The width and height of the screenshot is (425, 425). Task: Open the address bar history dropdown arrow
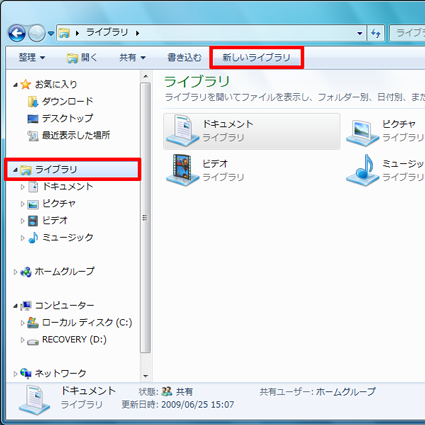click(360, 33)
